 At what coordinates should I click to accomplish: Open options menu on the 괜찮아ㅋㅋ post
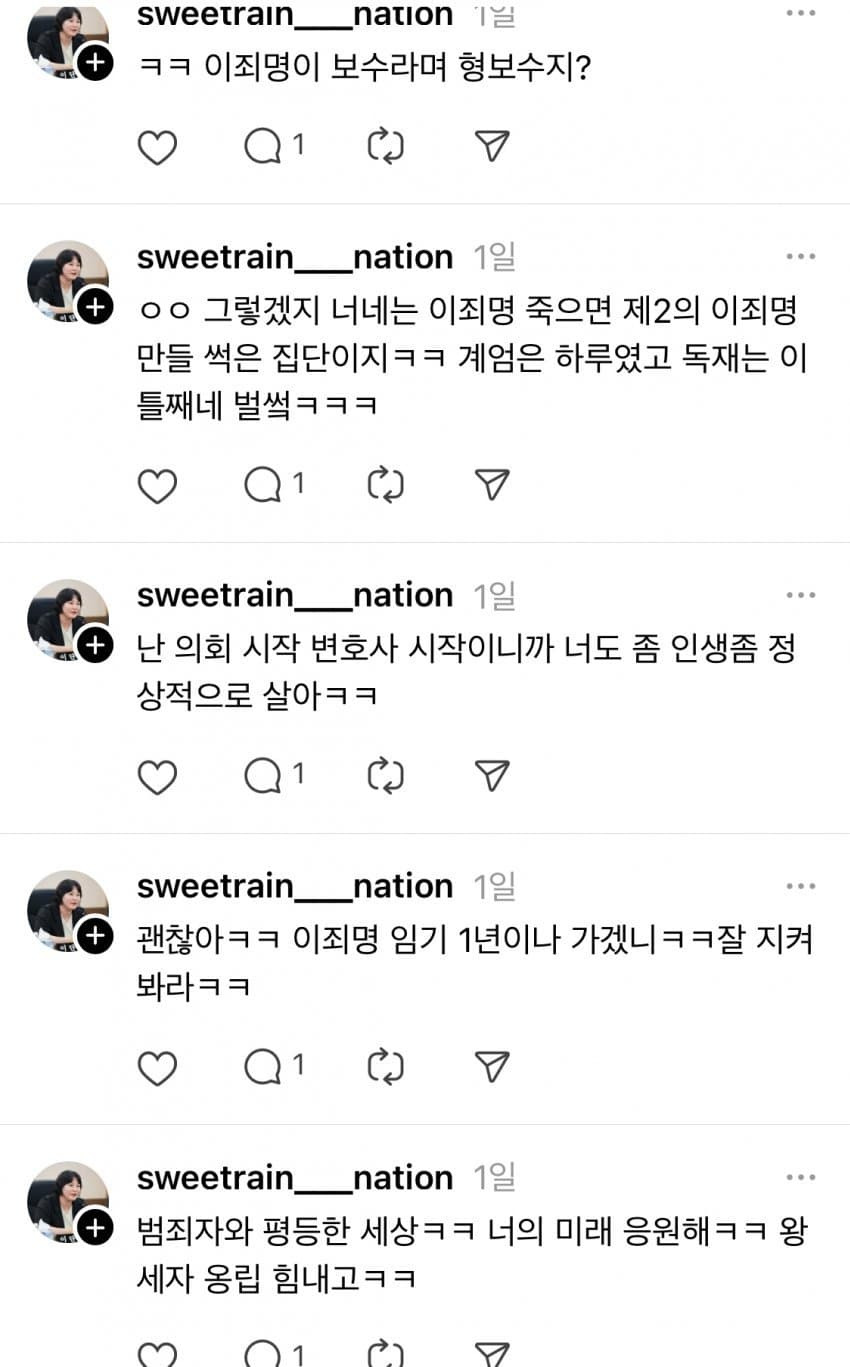coord(801,886)
